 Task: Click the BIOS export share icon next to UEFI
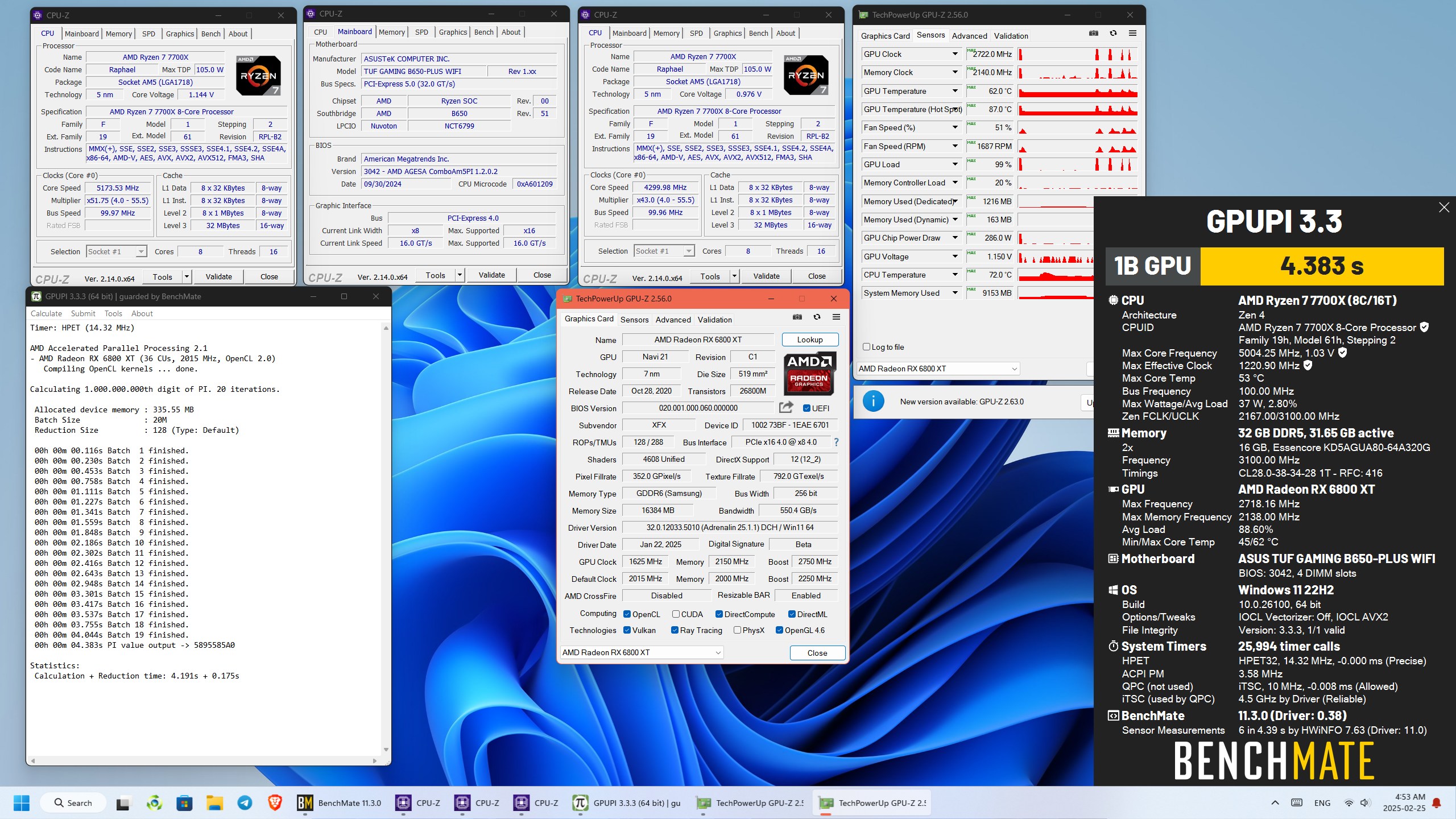(786, 407)
